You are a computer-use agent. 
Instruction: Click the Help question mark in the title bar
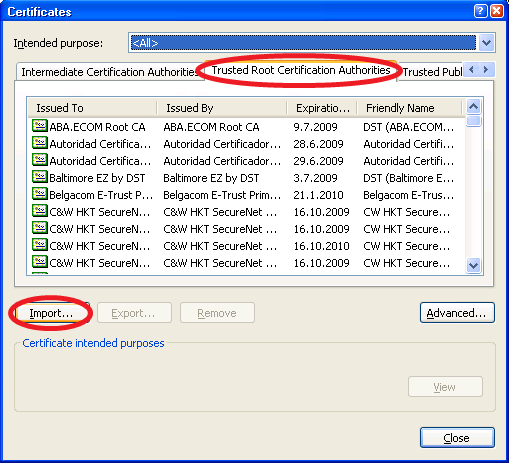480,11
